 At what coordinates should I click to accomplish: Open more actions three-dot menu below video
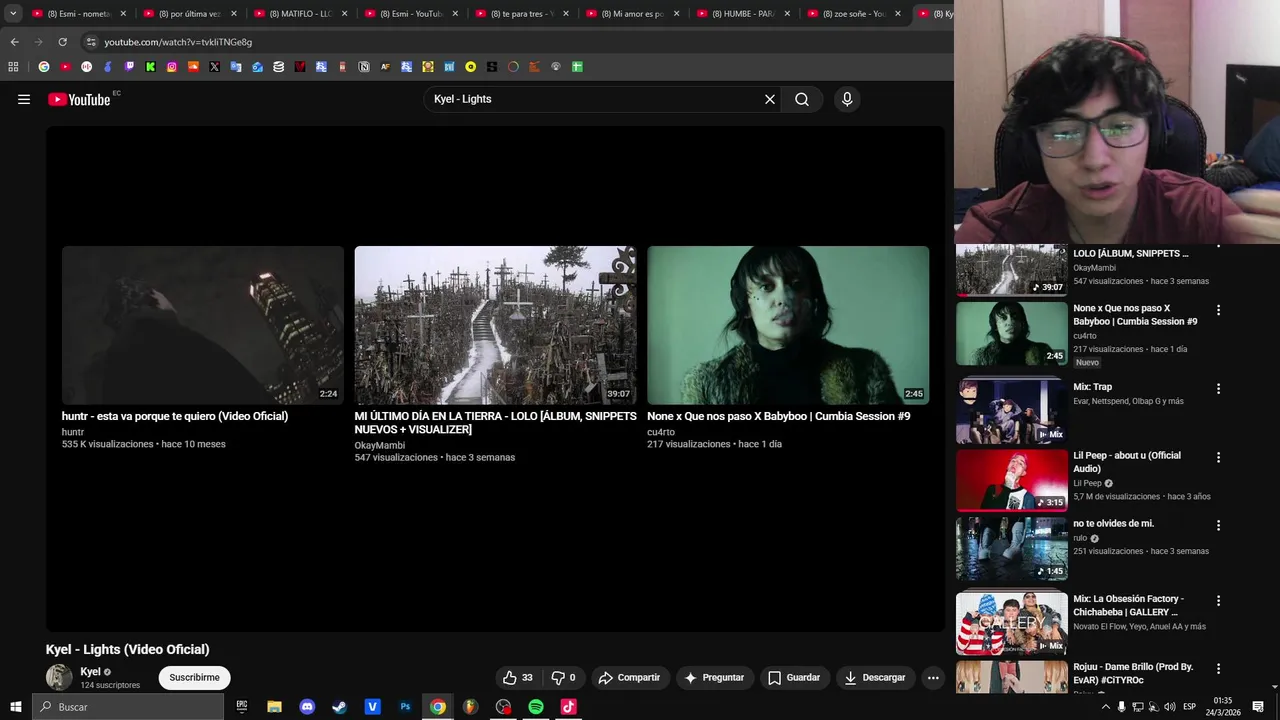pos(933,677)
